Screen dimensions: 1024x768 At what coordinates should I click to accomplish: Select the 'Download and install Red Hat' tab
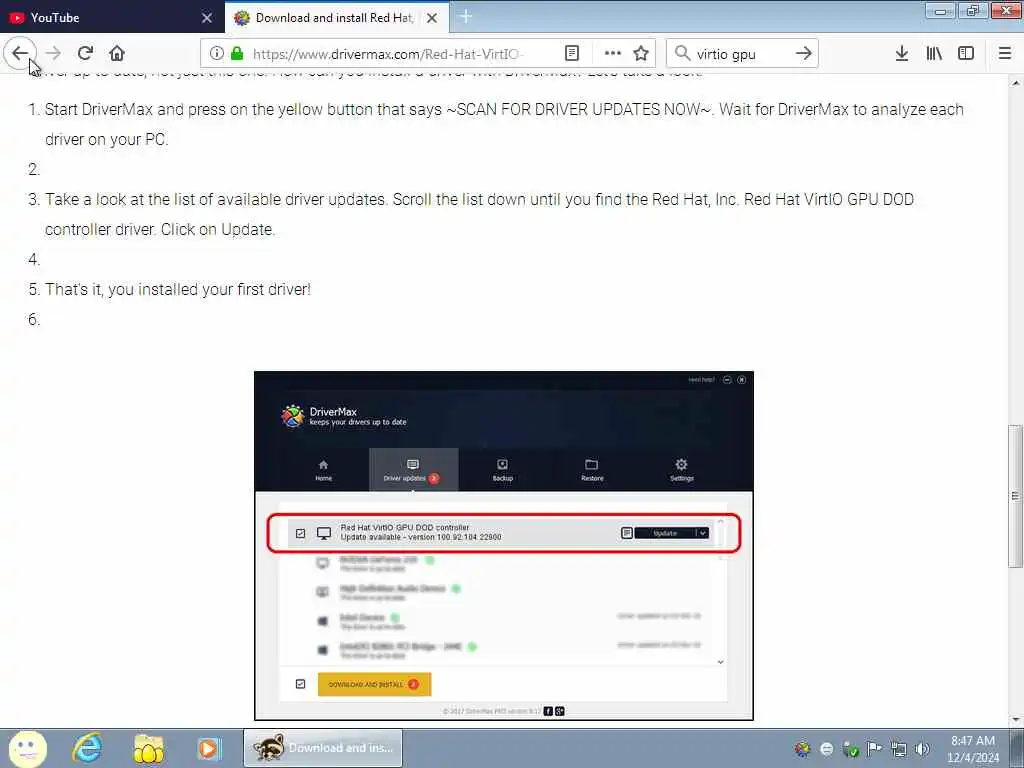(x=336, y=18)
